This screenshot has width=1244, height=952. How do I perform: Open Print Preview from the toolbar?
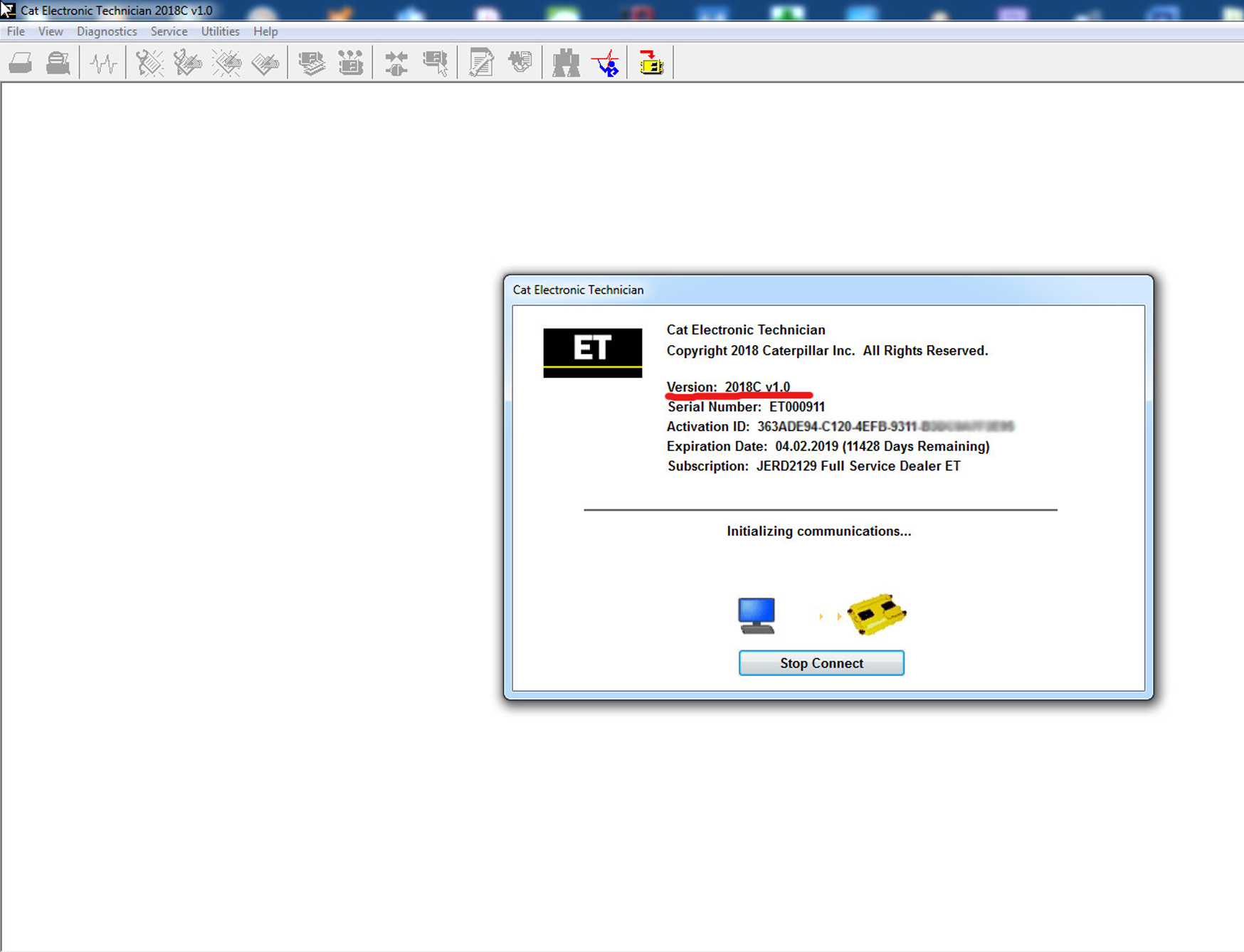click(58, 63)
